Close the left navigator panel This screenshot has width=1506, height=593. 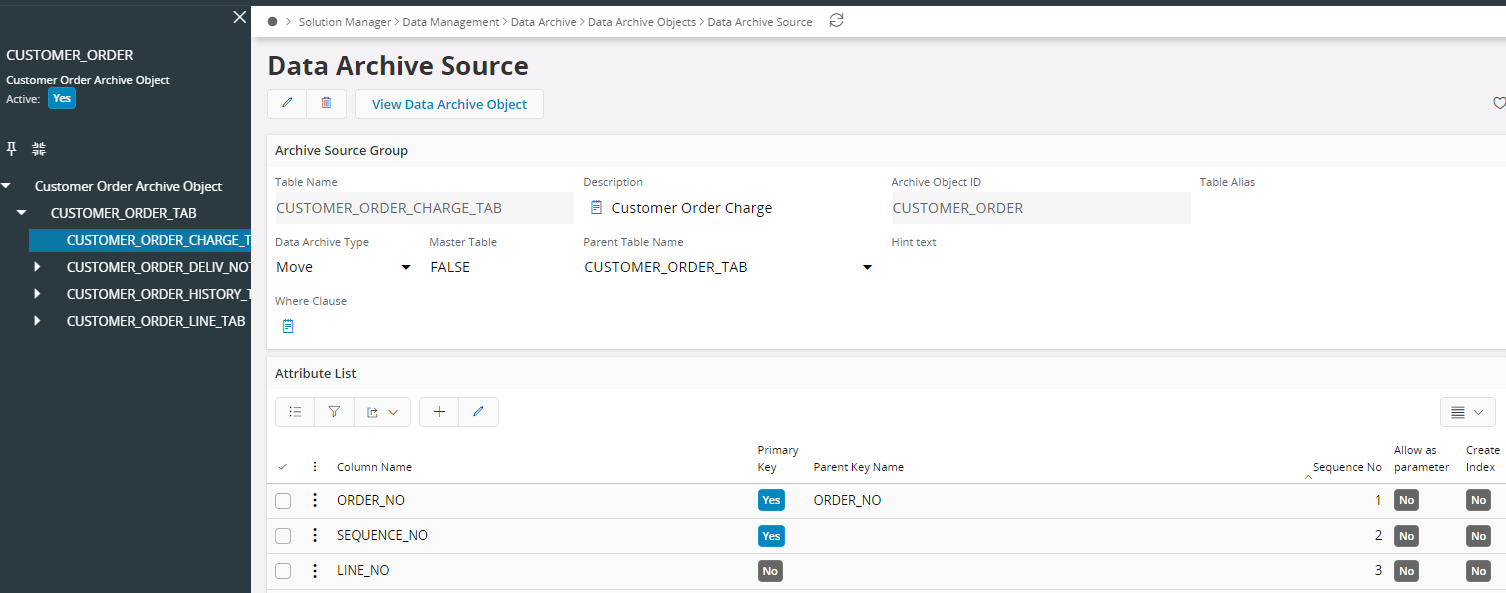coord(239,17)
